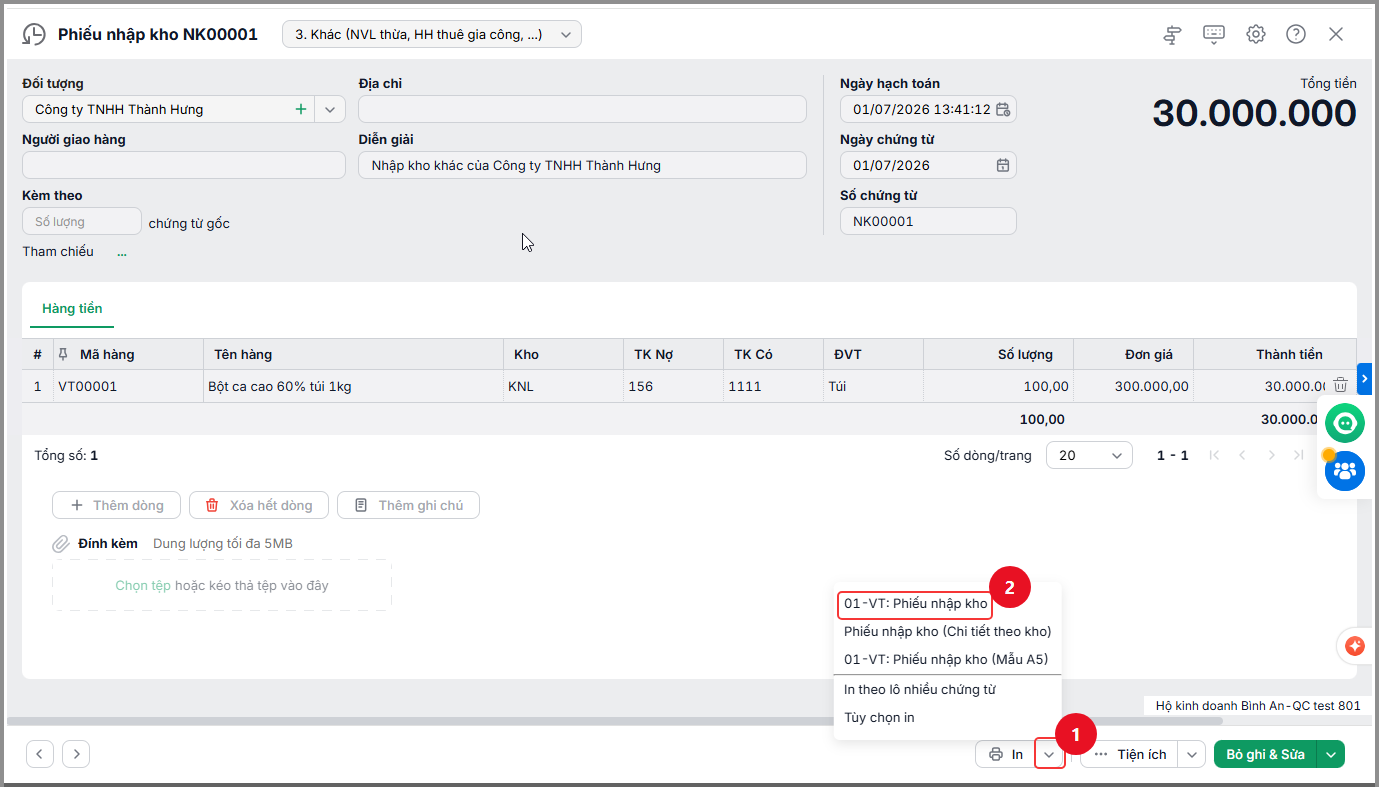Click the history clock icon beside the title
This screenshot has width=1379, height=787.
(34, 35)
